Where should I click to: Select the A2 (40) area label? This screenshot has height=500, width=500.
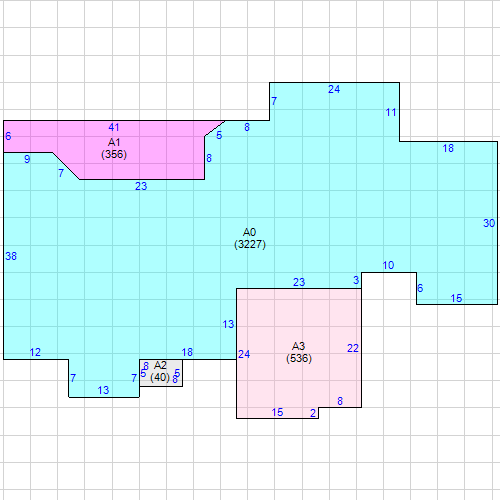point(160,372)
